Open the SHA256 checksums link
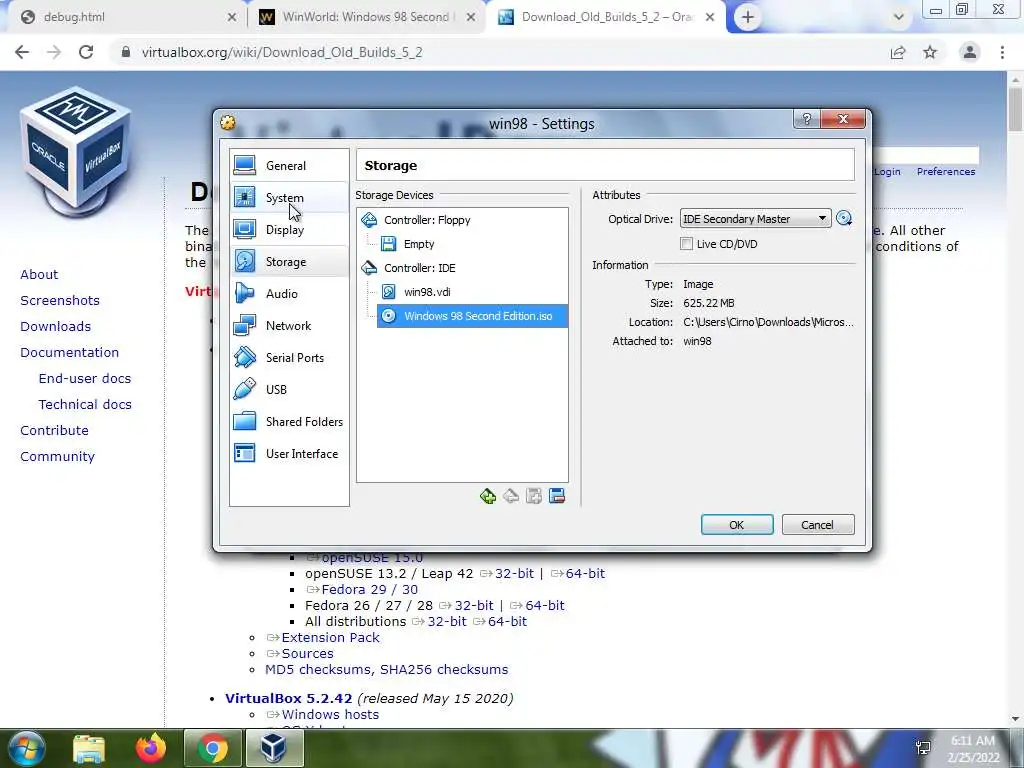1024x768 pixels. click(444, 669)
